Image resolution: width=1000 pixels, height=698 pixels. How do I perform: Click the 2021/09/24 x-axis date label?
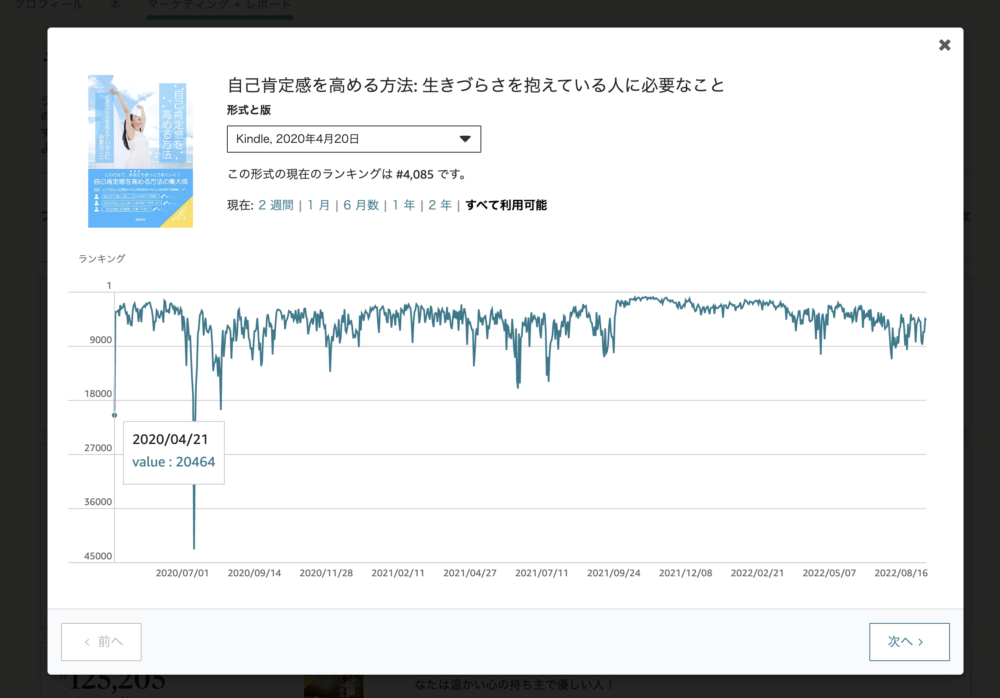coord(614,573)
